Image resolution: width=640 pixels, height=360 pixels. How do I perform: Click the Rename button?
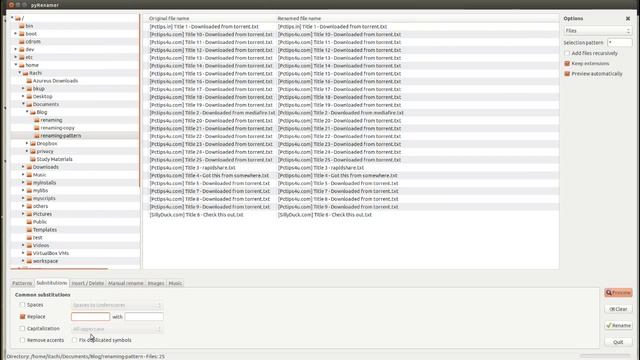pyautogui.click(x=618, y=325)
